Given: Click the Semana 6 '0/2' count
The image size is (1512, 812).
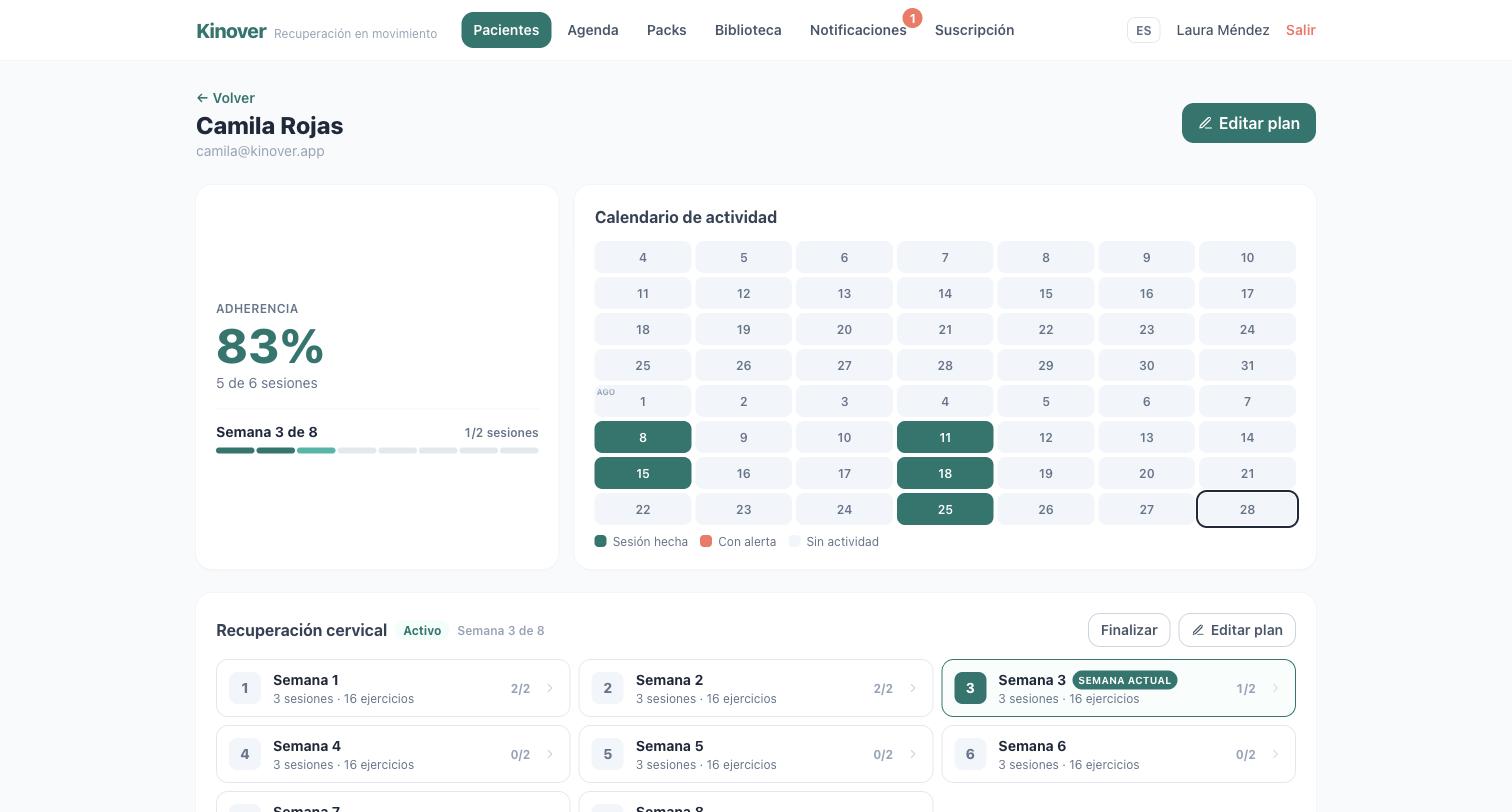Looking at the screenshot, I should 1245,754.
